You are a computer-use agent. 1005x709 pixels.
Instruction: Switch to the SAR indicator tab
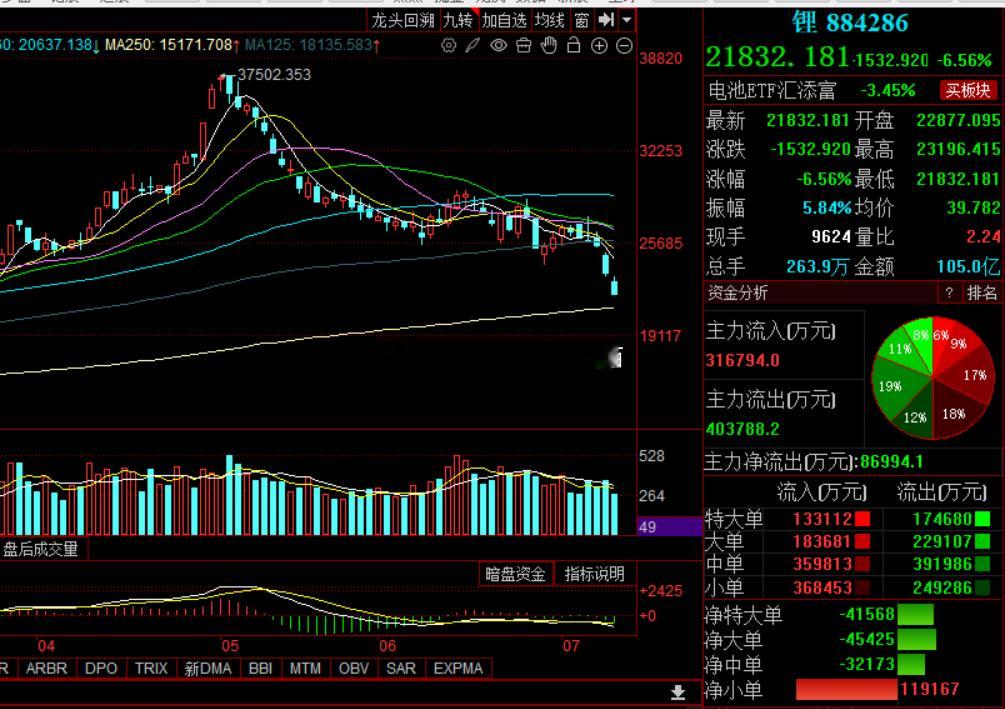point(401,668)
